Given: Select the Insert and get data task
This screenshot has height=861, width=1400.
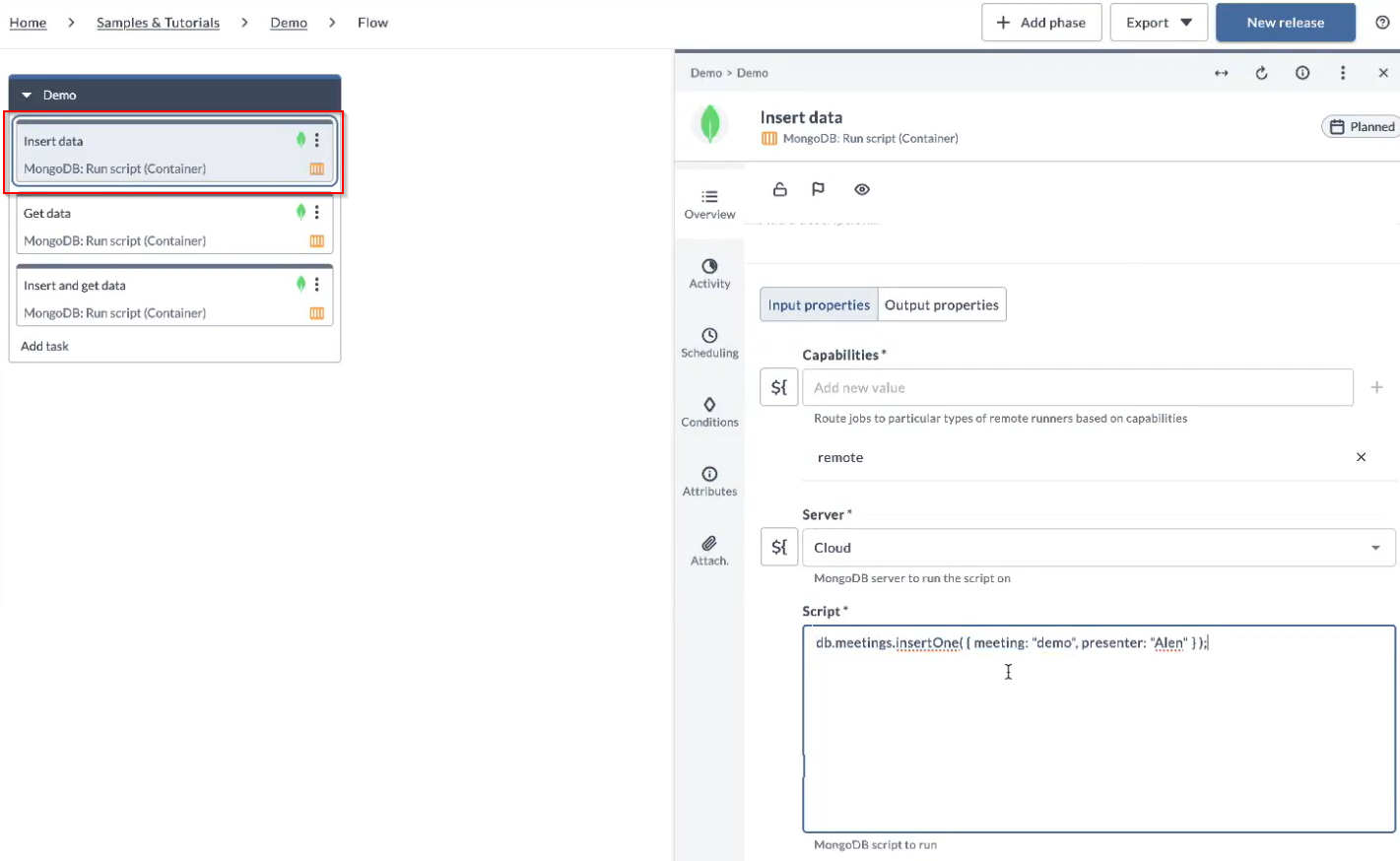Looking at the screenshot, I should (174, 296).
